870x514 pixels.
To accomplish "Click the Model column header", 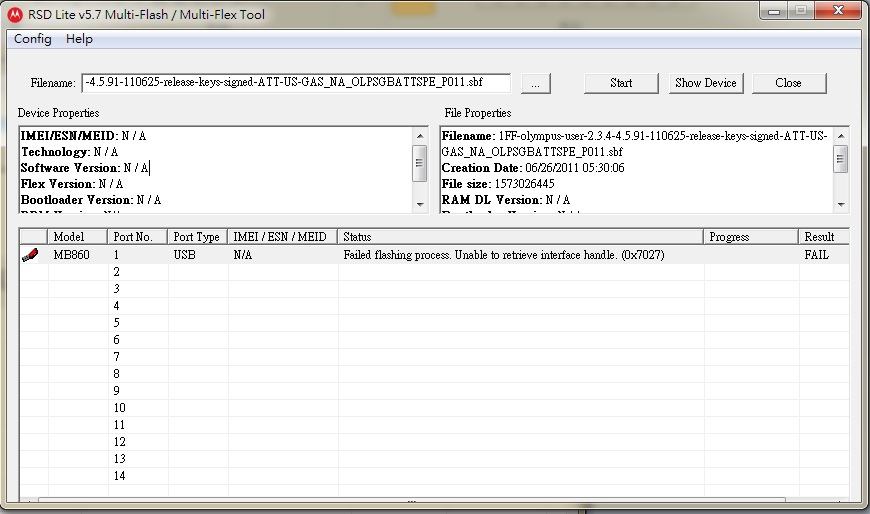I will click(77, 237).
